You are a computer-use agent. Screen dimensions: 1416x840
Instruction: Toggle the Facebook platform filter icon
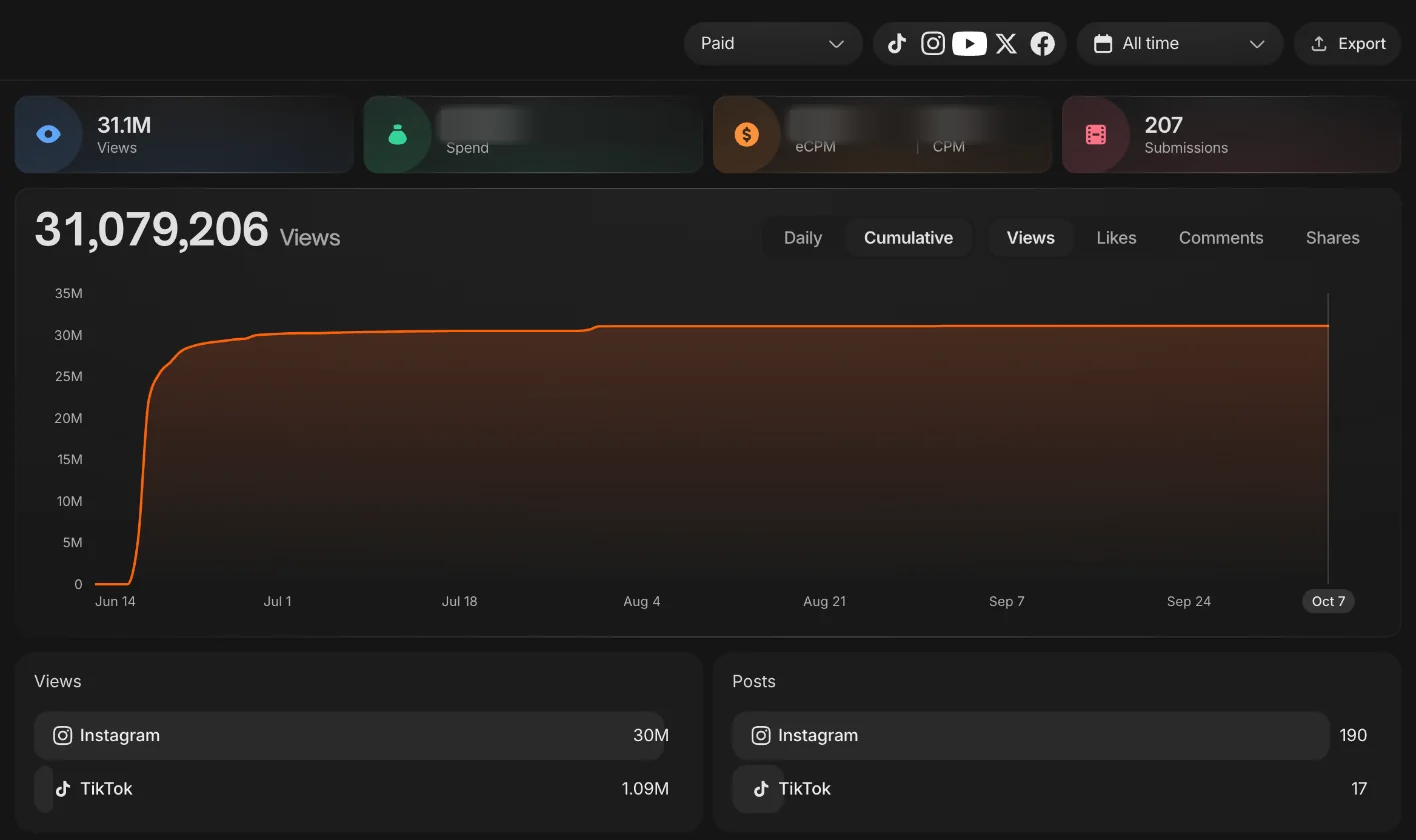click(1042, 43)
